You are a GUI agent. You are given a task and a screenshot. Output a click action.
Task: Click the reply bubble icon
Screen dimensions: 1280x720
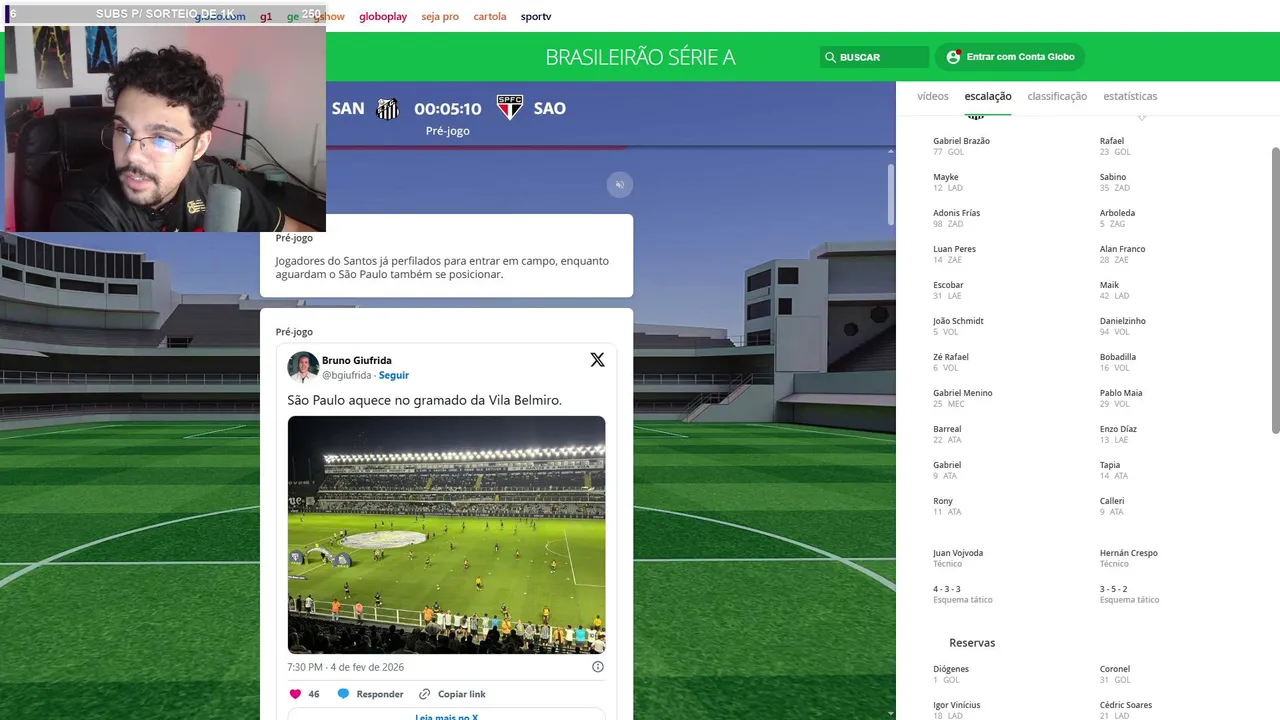click(343, 694)
